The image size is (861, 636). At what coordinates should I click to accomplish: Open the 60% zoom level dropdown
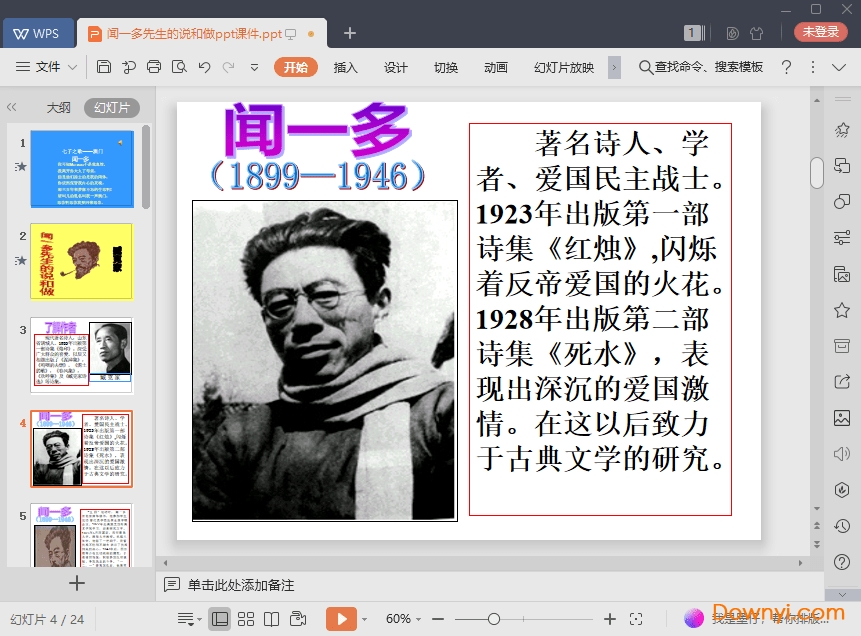point(403,619)
